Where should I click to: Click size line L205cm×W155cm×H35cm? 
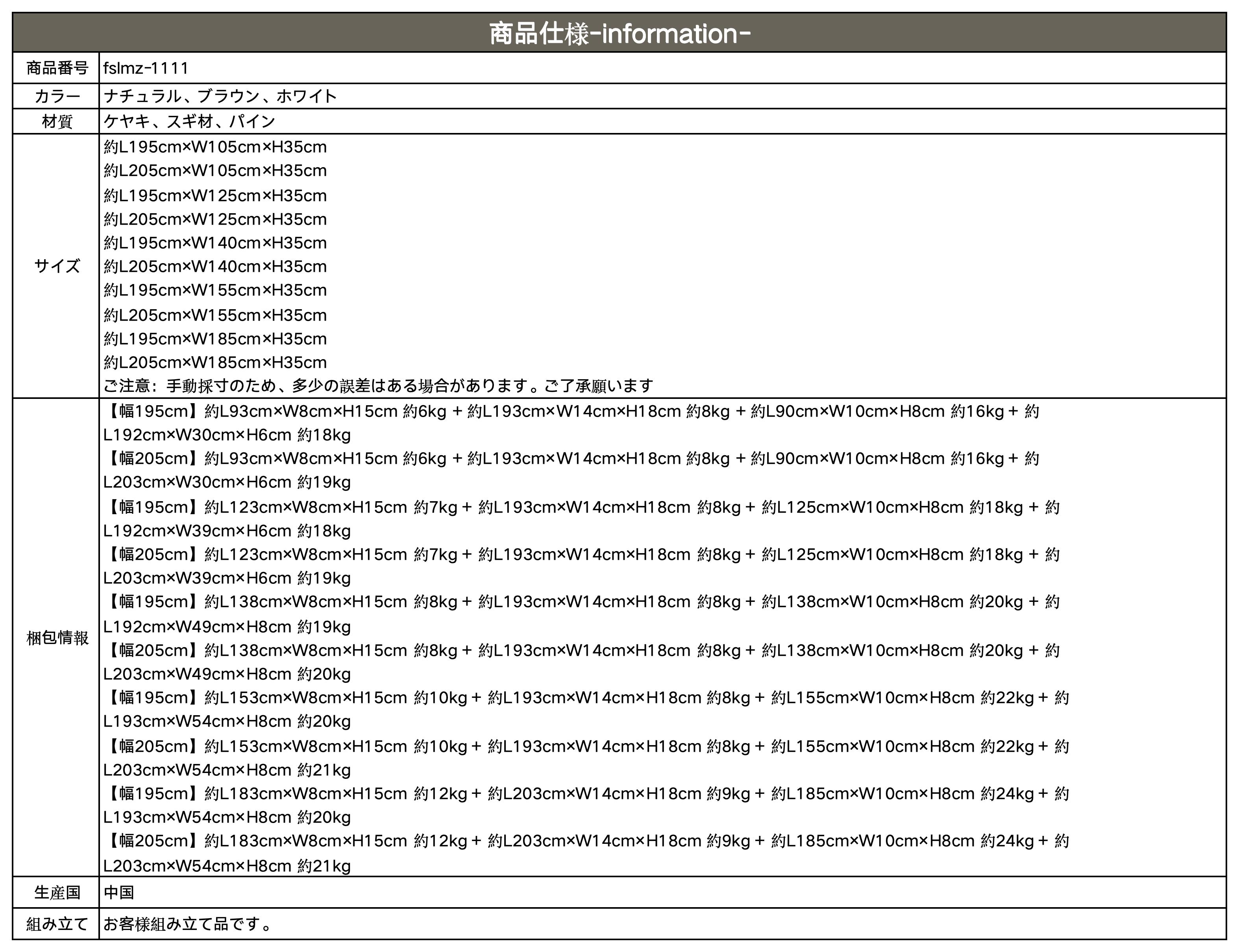(215, 315)
